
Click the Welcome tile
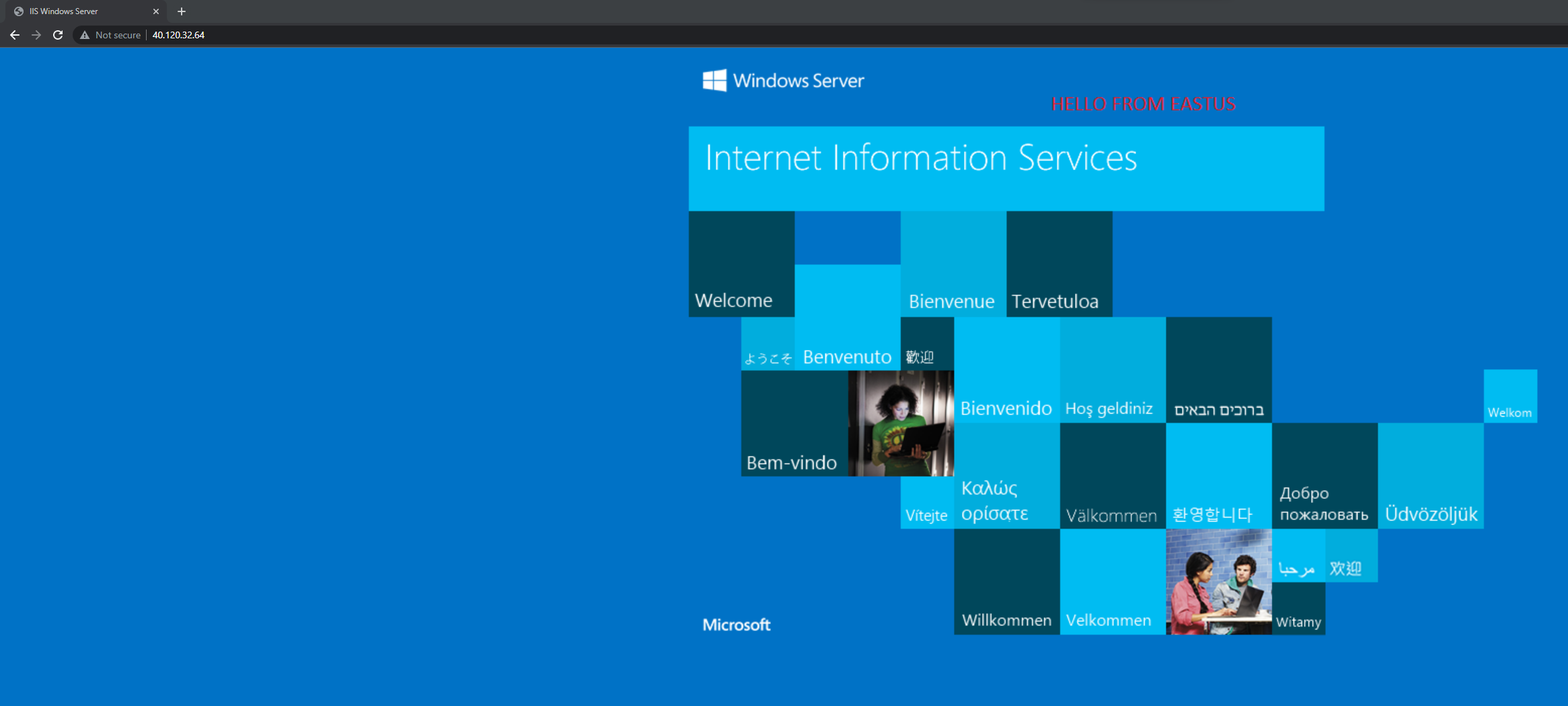[741, 264]
